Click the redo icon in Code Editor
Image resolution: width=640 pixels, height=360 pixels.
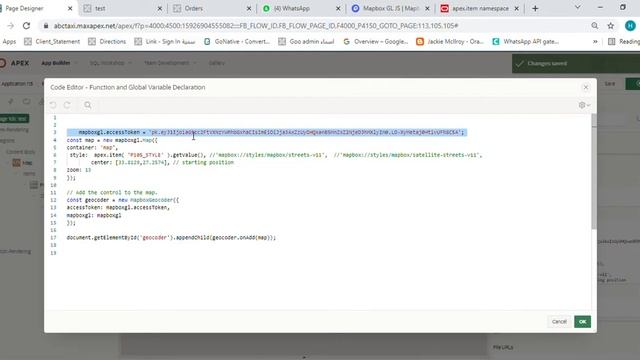pos(67,105)
